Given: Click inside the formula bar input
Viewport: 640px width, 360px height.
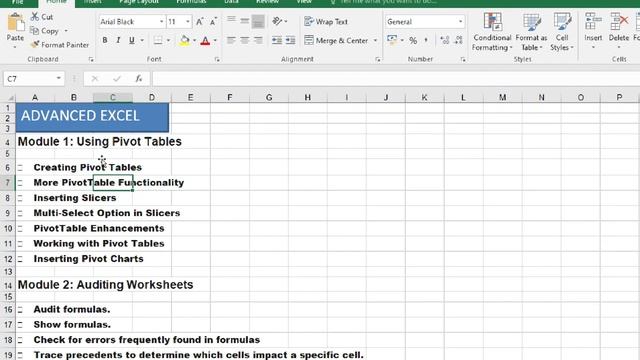Looking at the screenshot, I should click(395, 78).
